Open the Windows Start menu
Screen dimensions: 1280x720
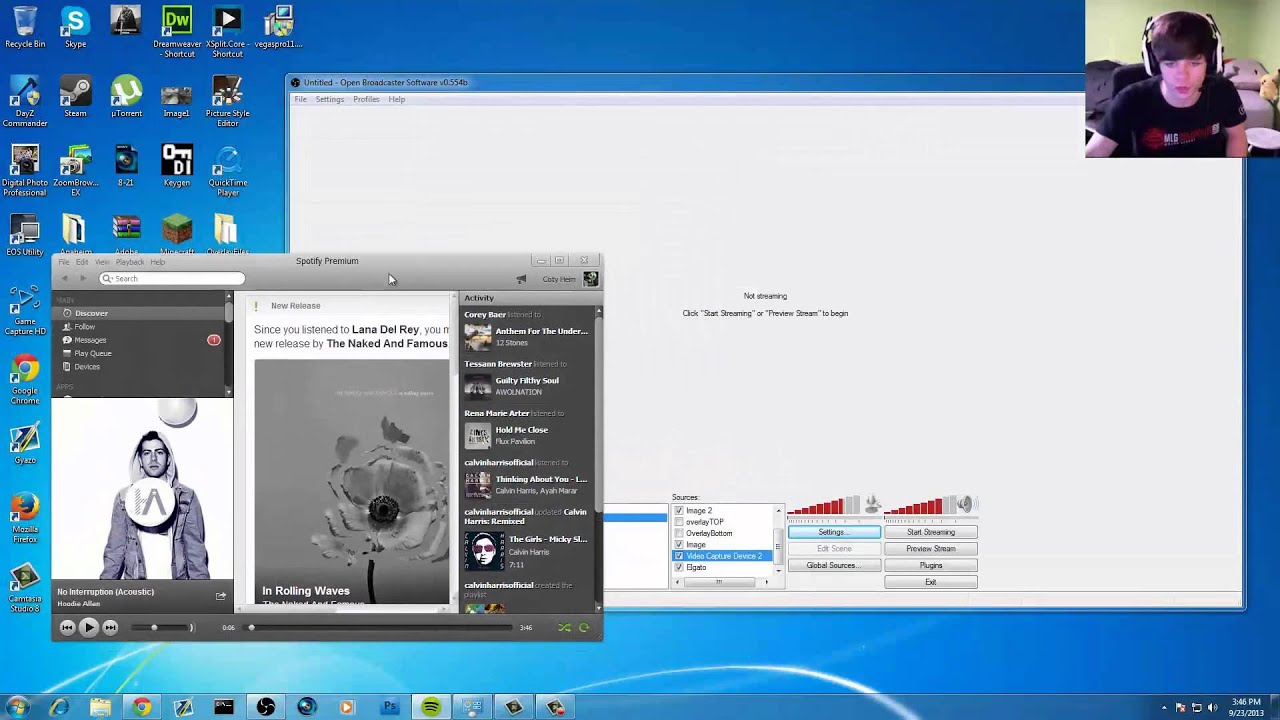[x=17, y=707]
